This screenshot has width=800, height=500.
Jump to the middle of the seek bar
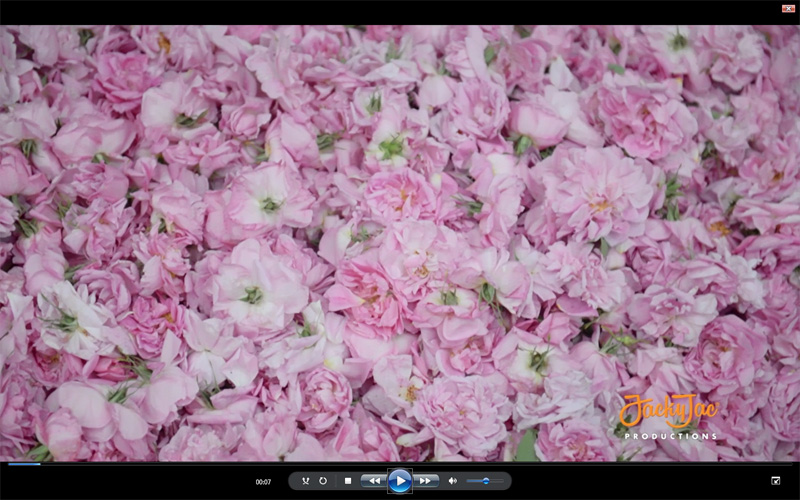[x=400, y=464]
